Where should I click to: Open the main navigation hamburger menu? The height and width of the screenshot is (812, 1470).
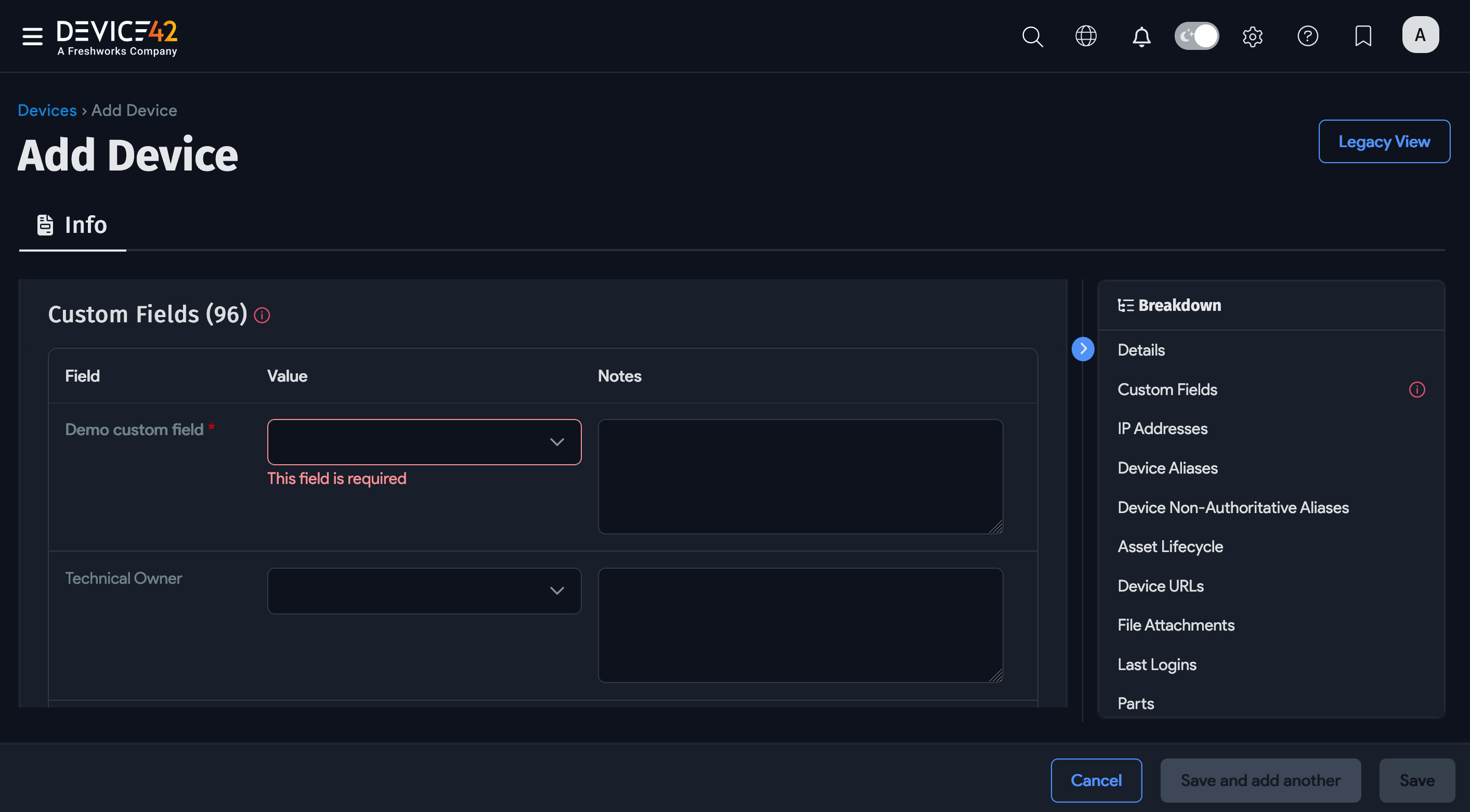click(x=32, y=36)
